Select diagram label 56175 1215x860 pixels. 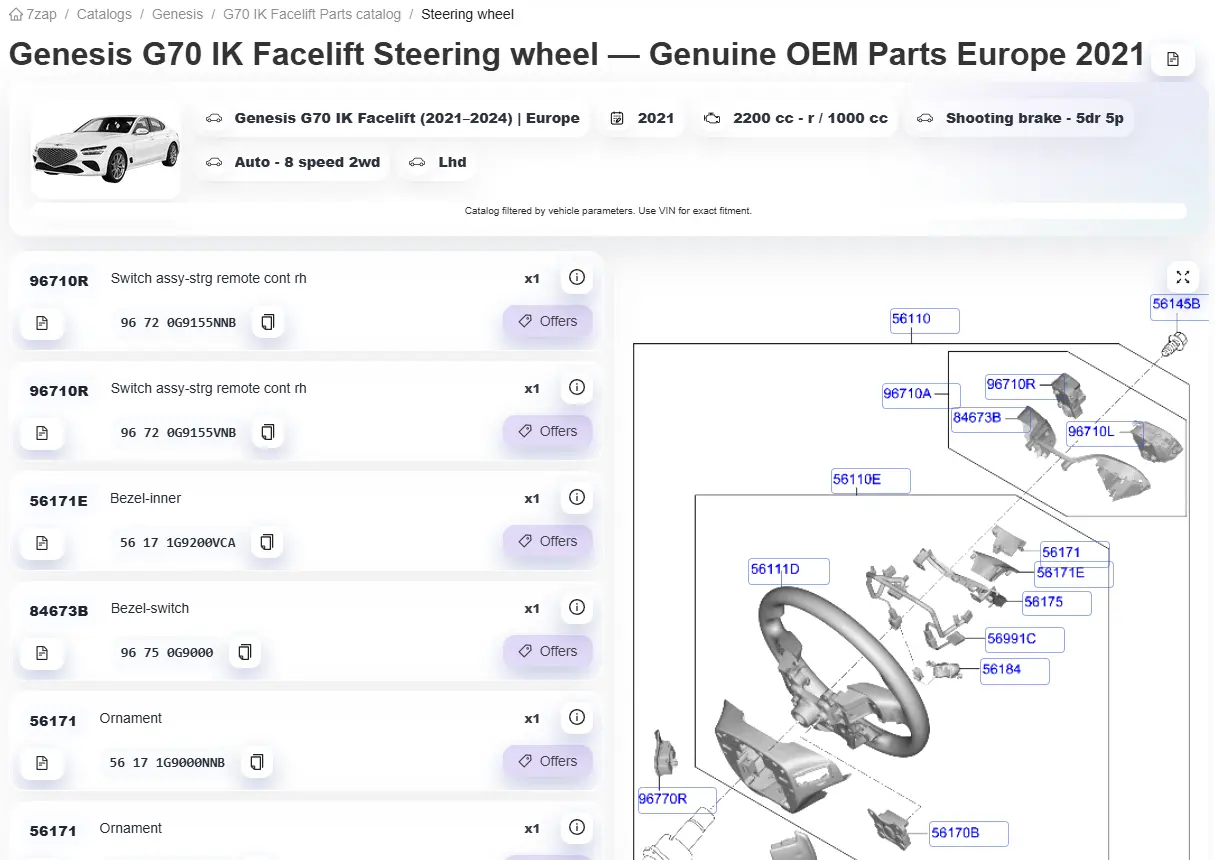pos(1056,603)
